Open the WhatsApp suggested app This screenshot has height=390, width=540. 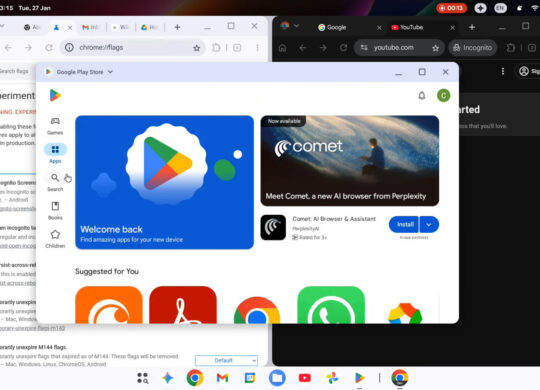click(331, 305)
